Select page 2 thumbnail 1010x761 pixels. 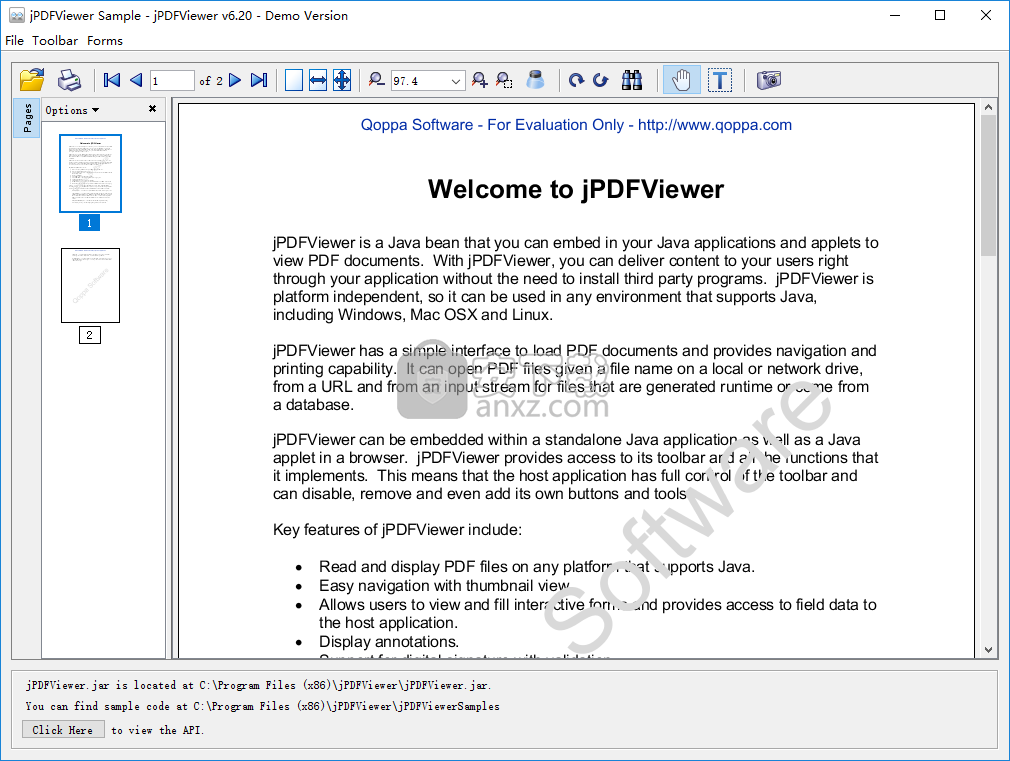click(90, 285)
